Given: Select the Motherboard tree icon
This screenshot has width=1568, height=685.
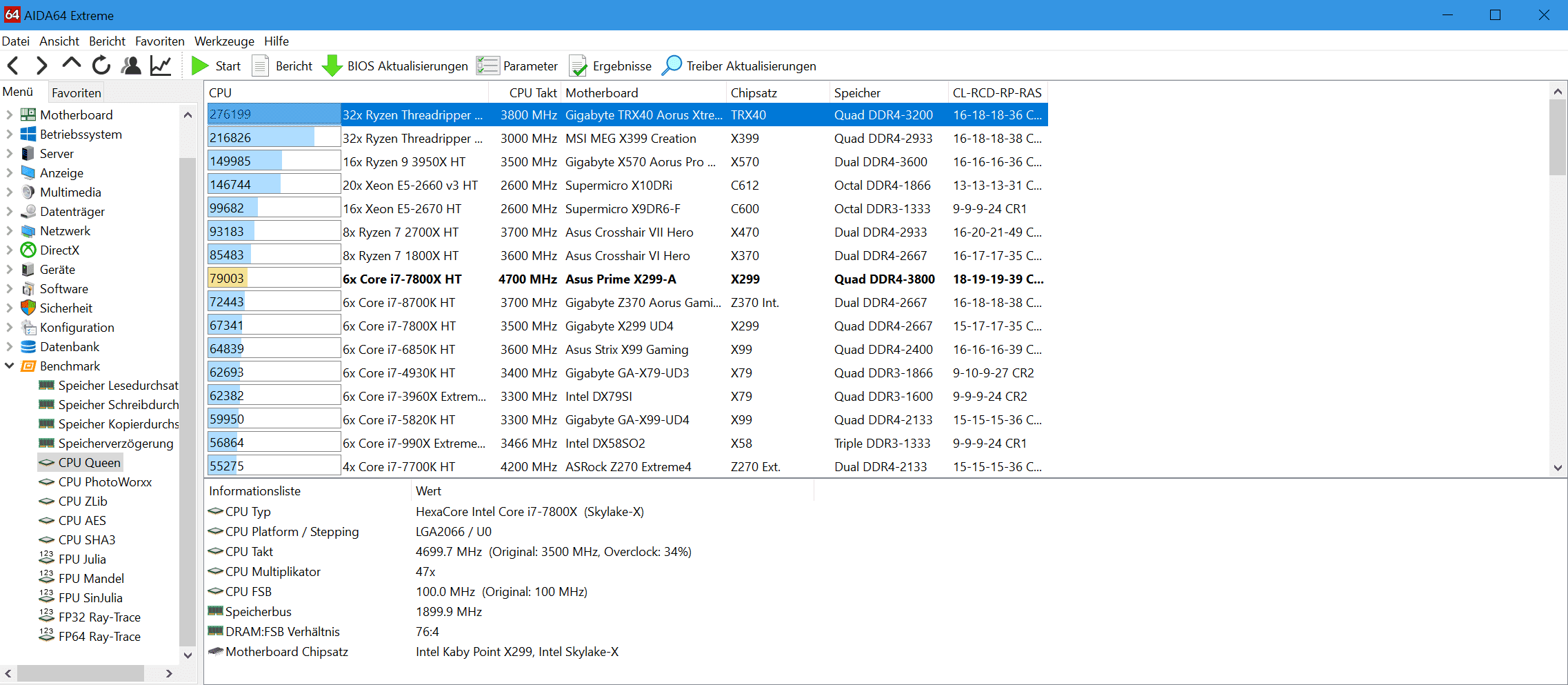Looking at the screenshot, I should pyautogui.click(x=28, y=115).
